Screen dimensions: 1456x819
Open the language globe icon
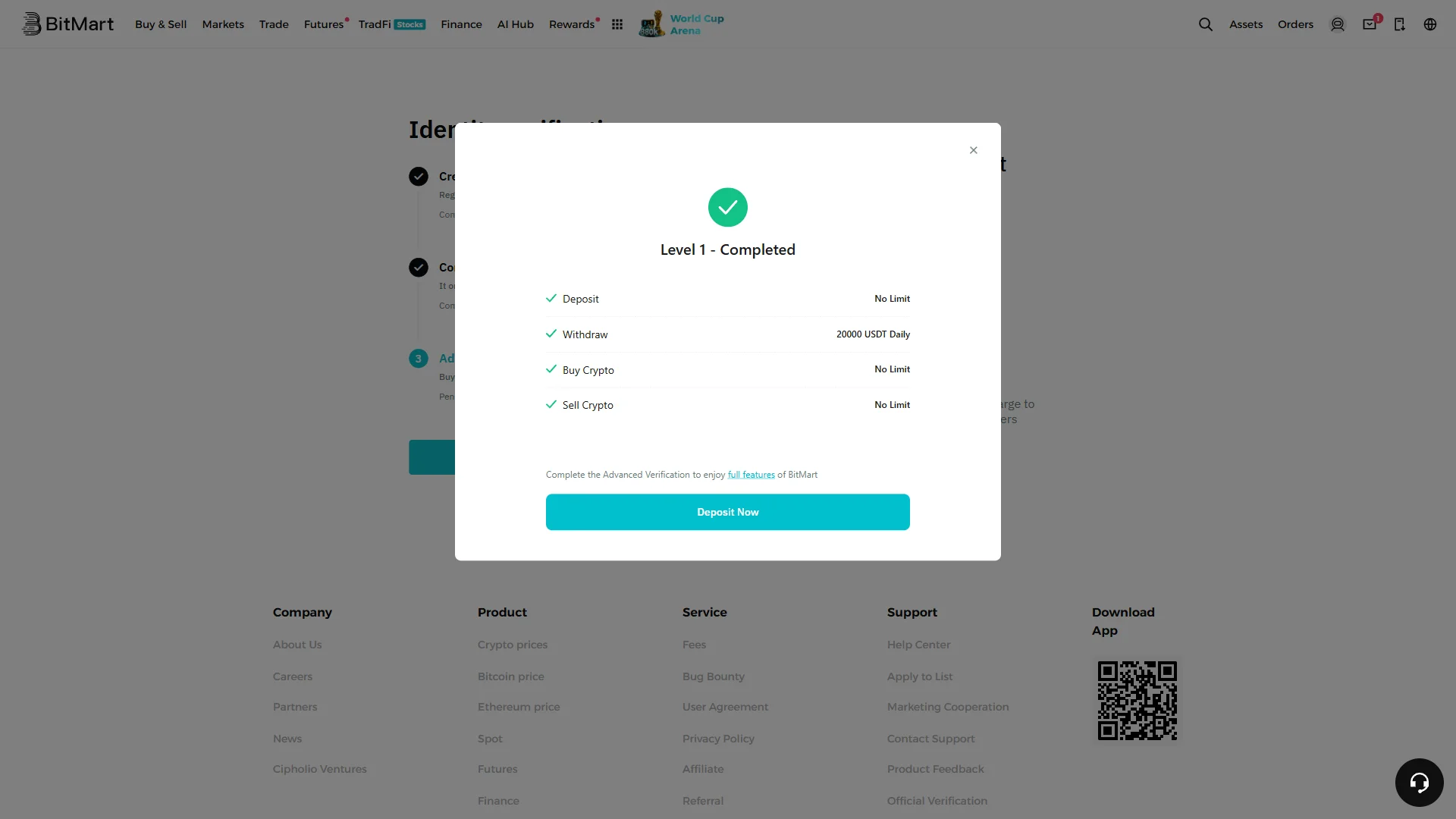pos(1430,24)
